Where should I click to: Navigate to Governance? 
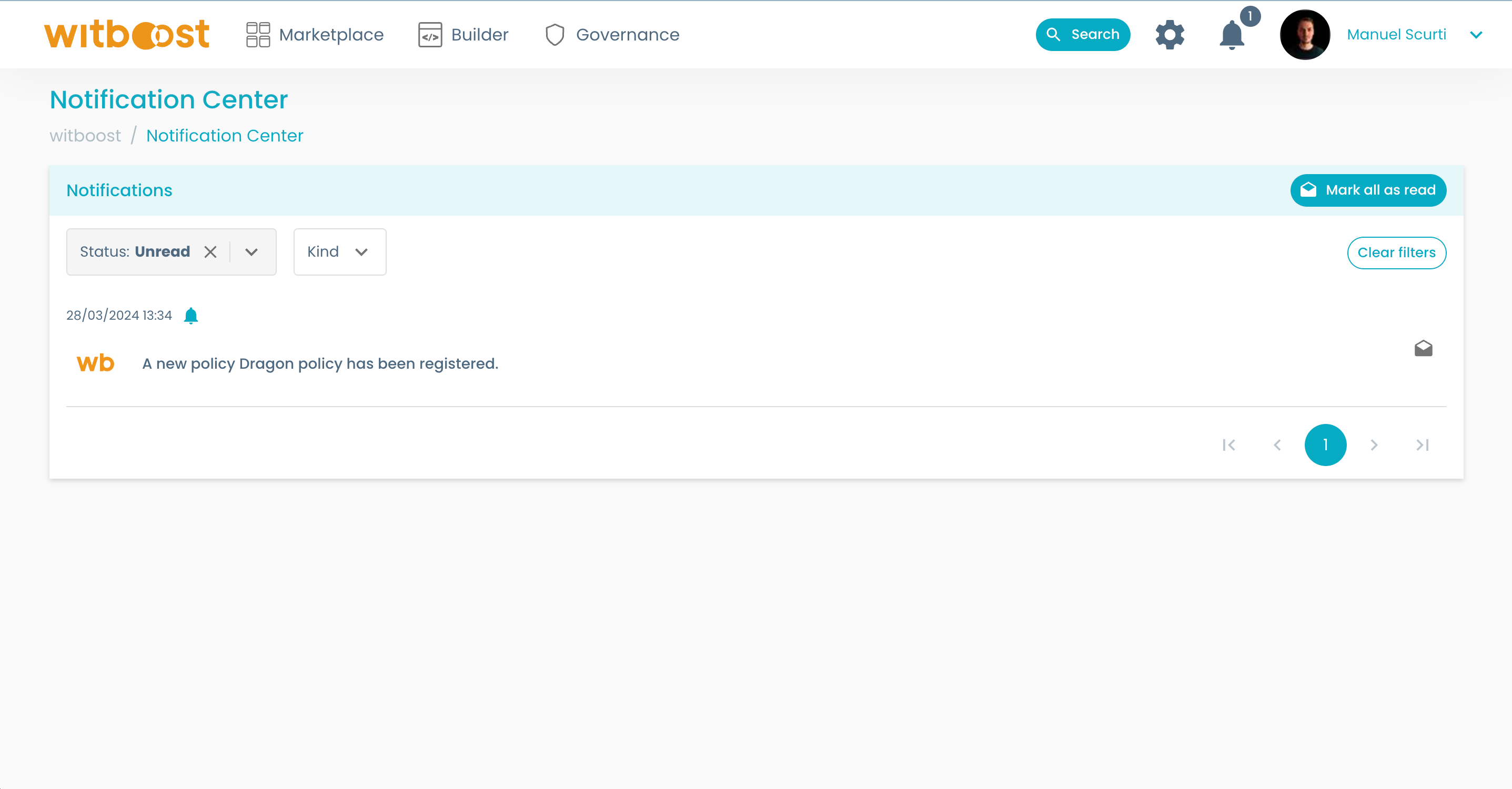(612, 35)
